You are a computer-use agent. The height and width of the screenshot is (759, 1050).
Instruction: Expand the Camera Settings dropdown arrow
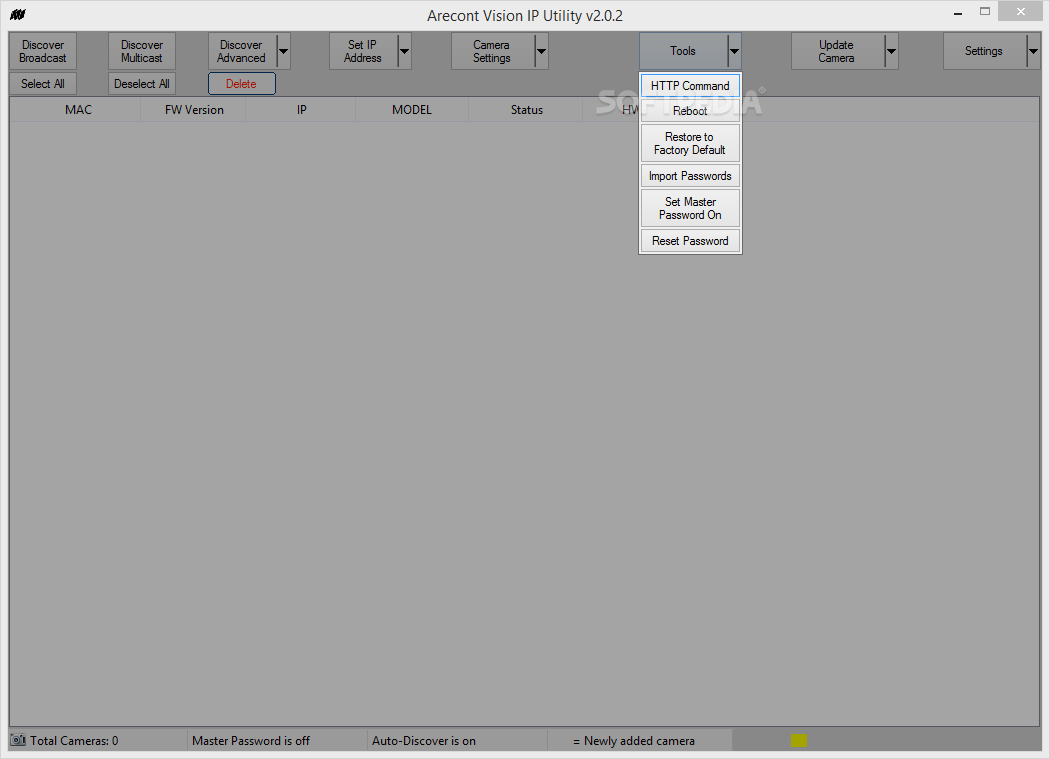541,51
